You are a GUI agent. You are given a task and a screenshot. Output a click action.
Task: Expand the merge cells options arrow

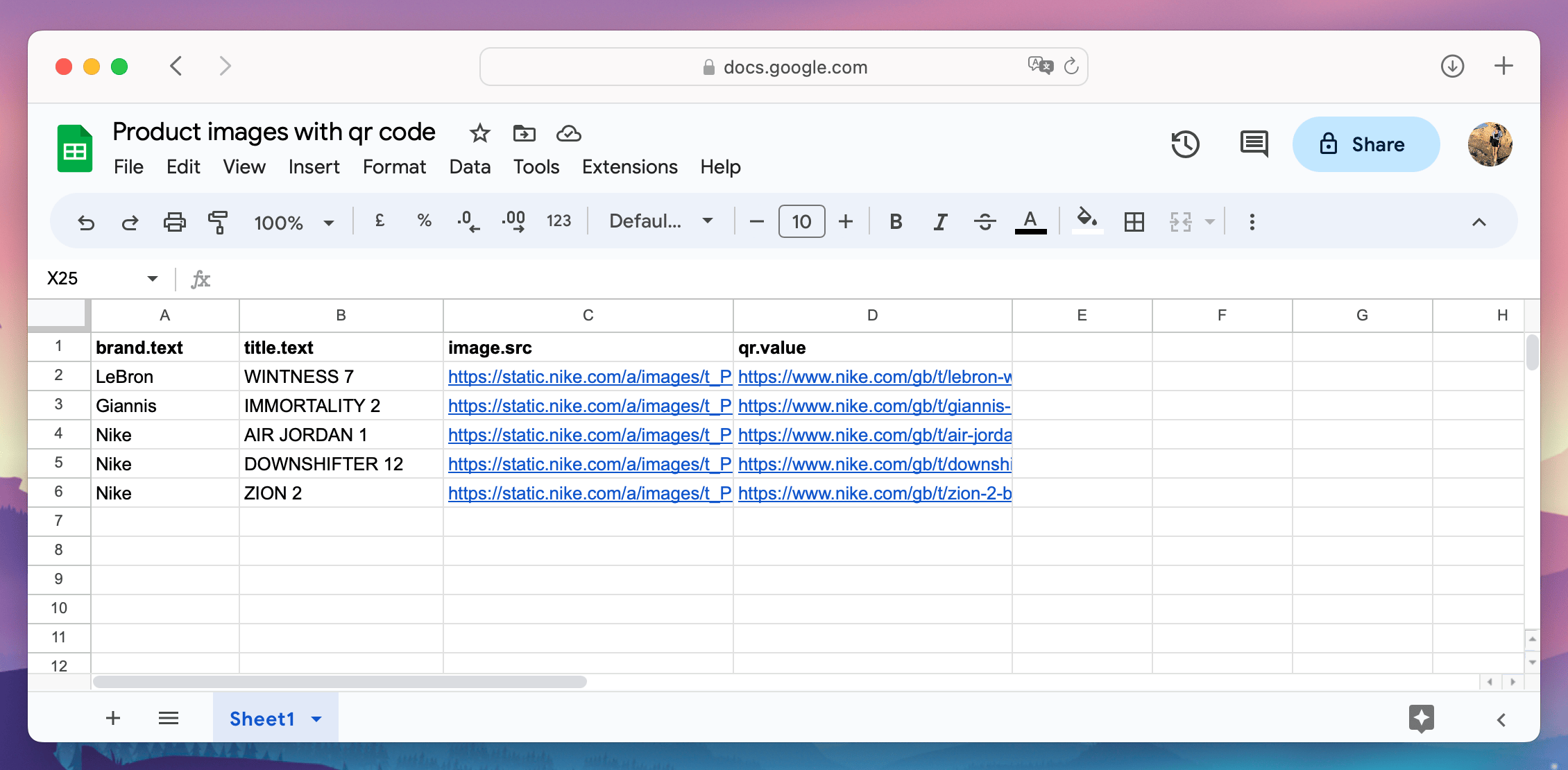[1210, 222]
